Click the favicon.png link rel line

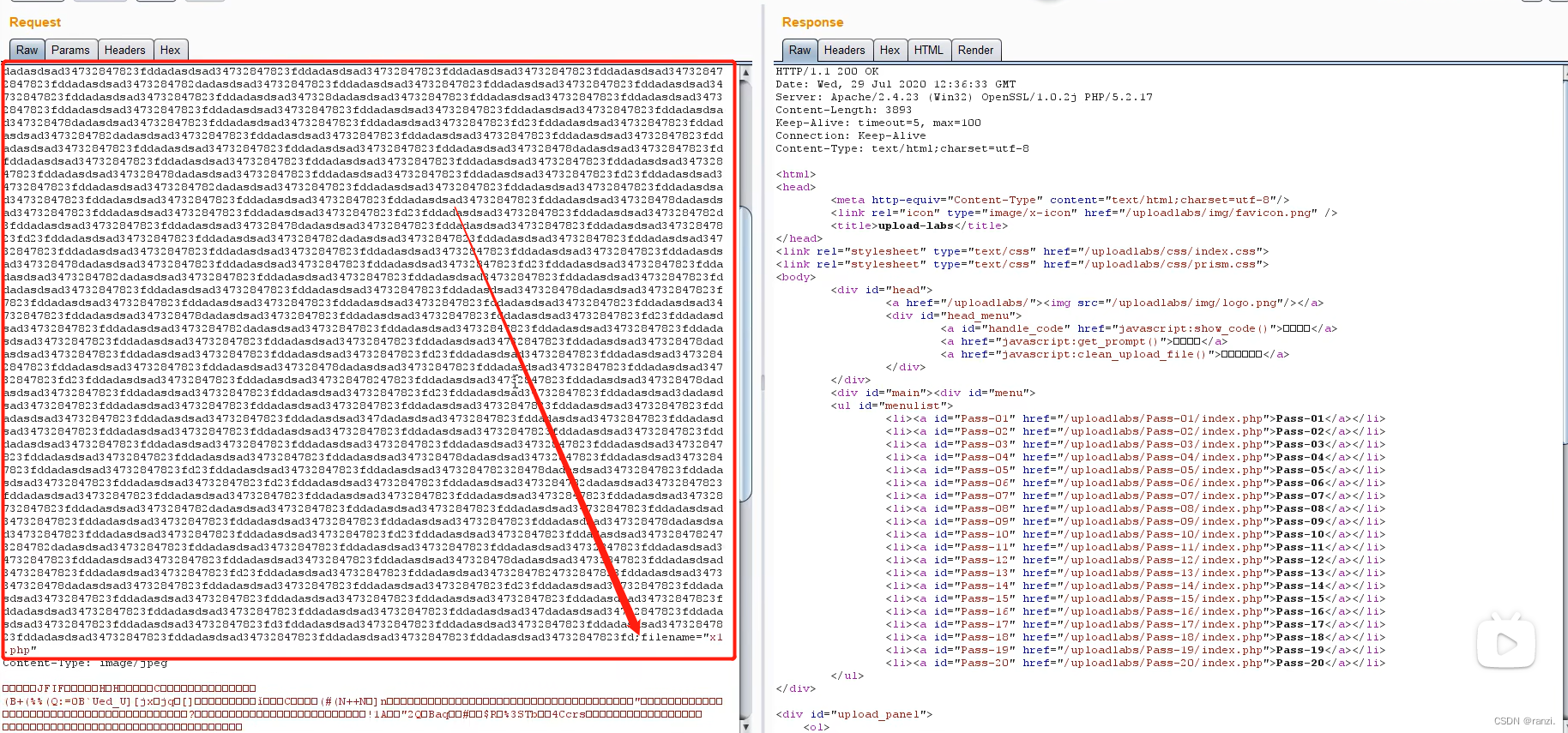[1084, 213]
